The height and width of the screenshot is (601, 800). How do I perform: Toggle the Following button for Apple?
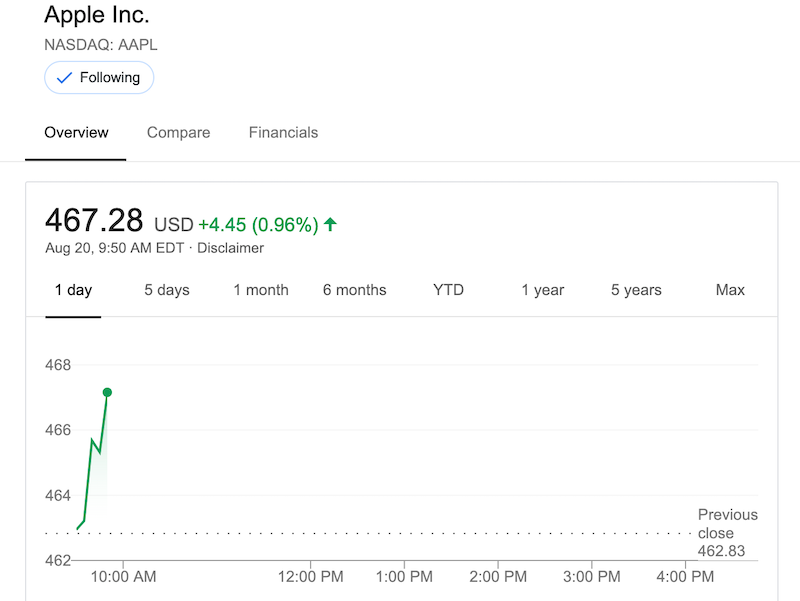tap(99, 78)
